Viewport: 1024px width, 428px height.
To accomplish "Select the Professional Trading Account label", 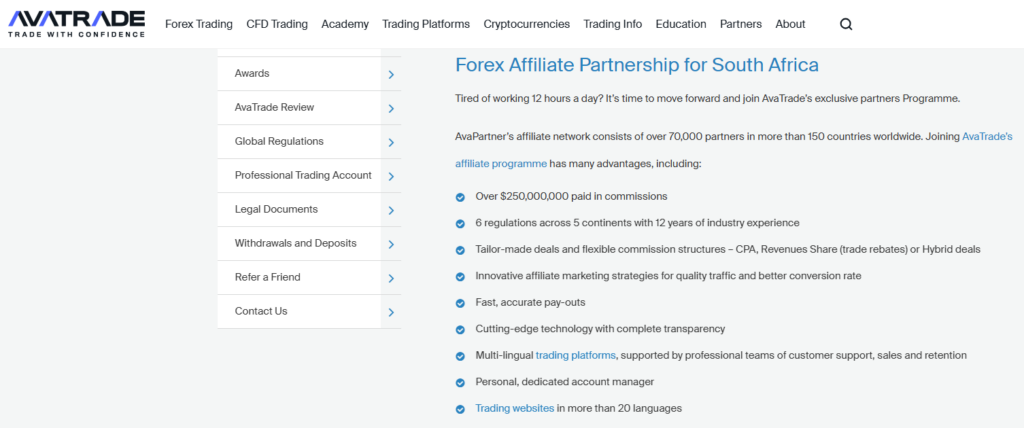I will click(x=303, y=175).
